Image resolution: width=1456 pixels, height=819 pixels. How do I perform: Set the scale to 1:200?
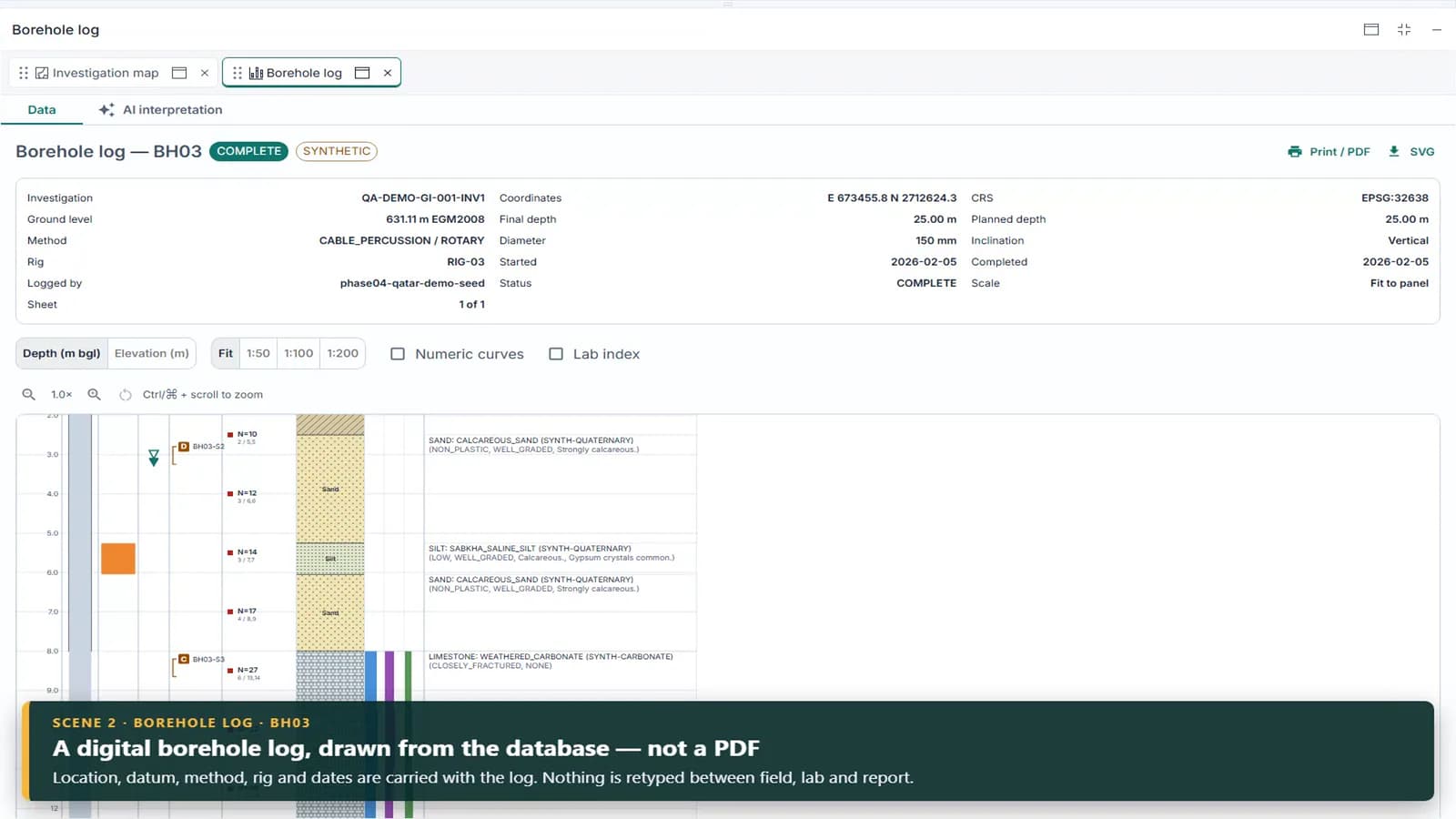click(343, 353)
